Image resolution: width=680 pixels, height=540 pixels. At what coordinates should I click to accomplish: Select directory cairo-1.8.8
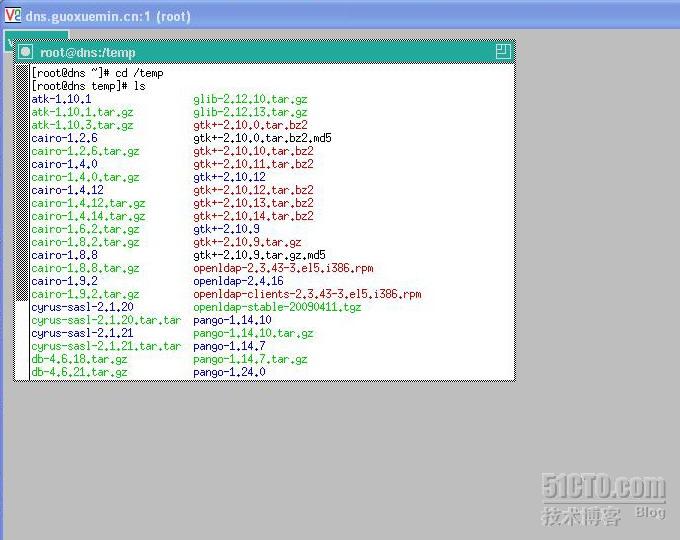coord(64,255)
